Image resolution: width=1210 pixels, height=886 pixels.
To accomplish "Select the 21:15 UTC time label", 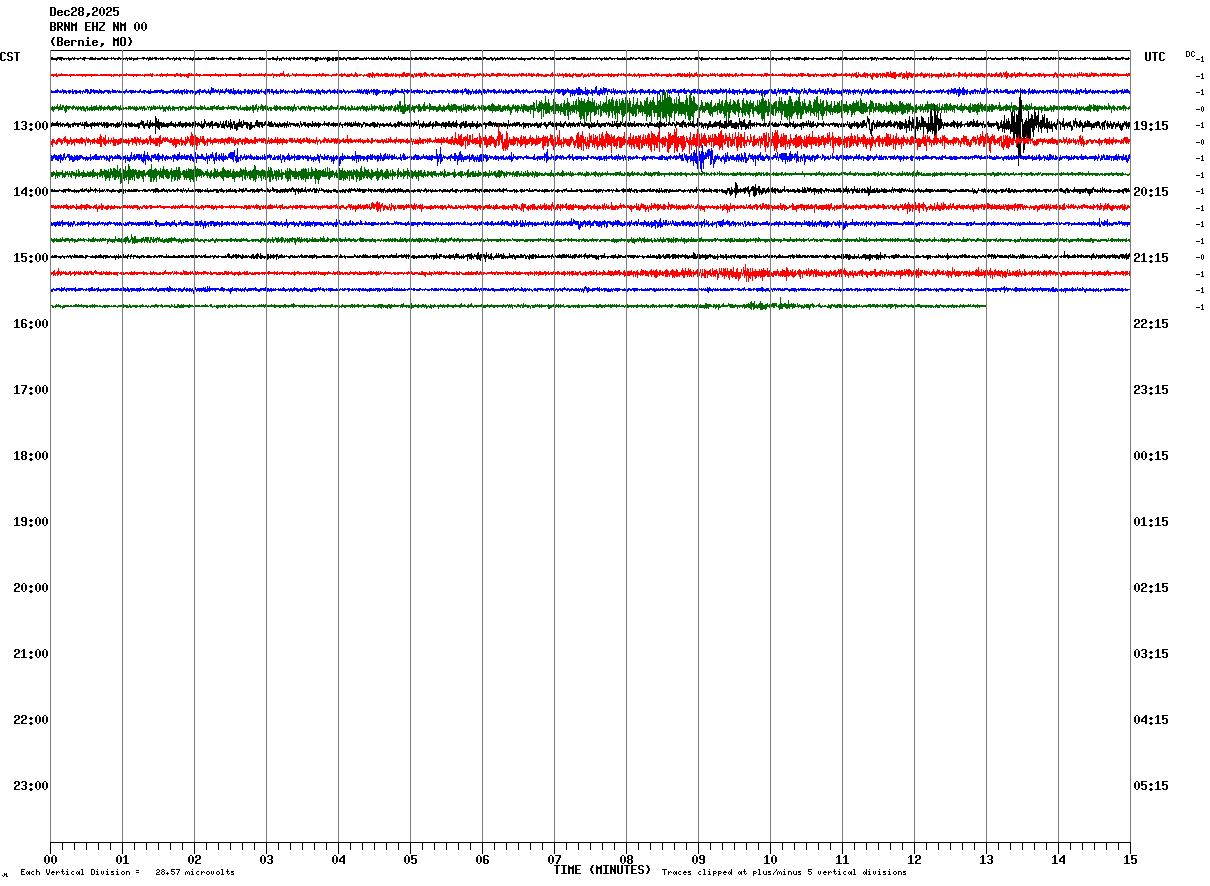I will click(1151, 258).
